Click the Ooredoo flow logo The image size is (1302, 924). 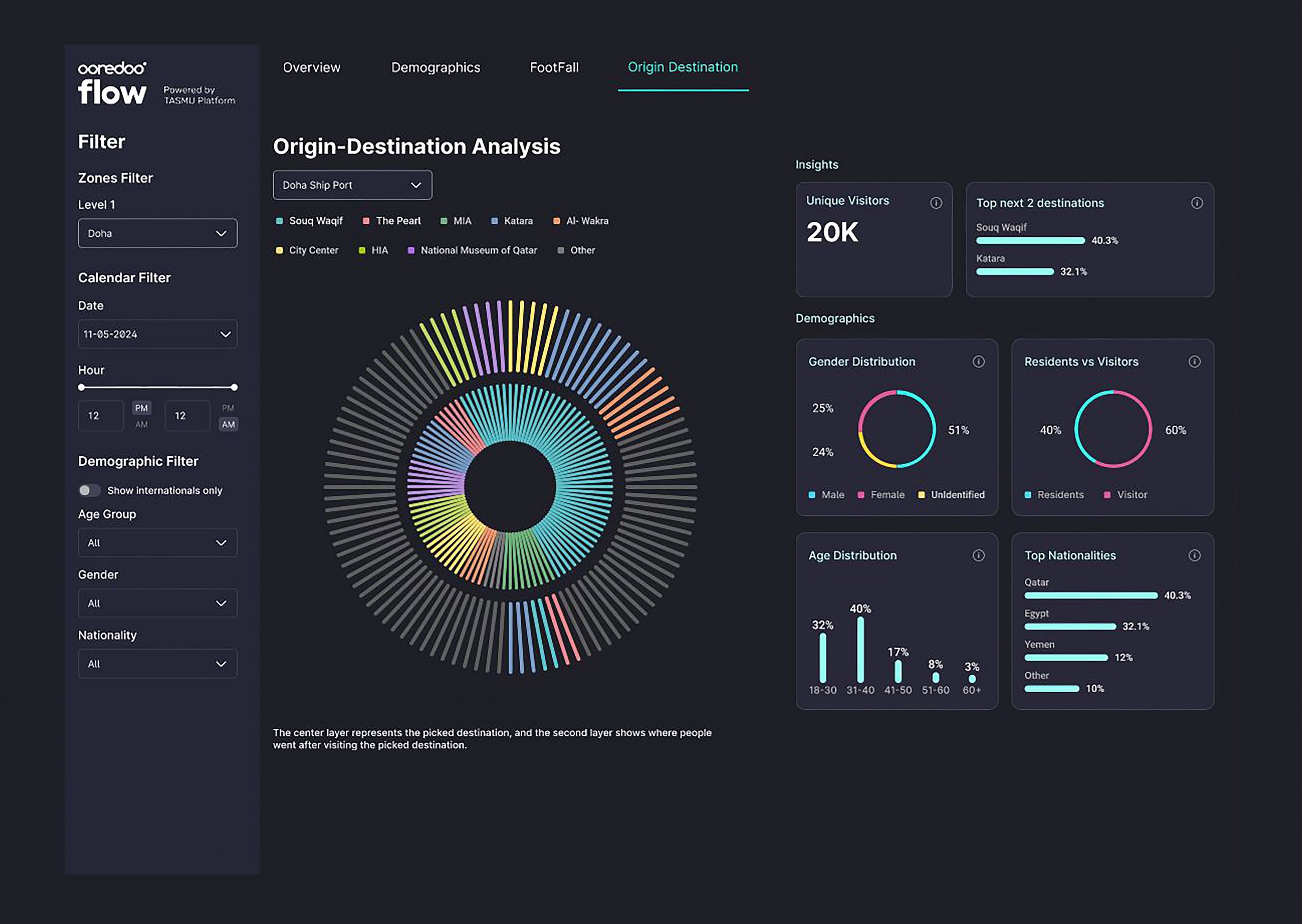pyautogui.click(x=112, y=83)
